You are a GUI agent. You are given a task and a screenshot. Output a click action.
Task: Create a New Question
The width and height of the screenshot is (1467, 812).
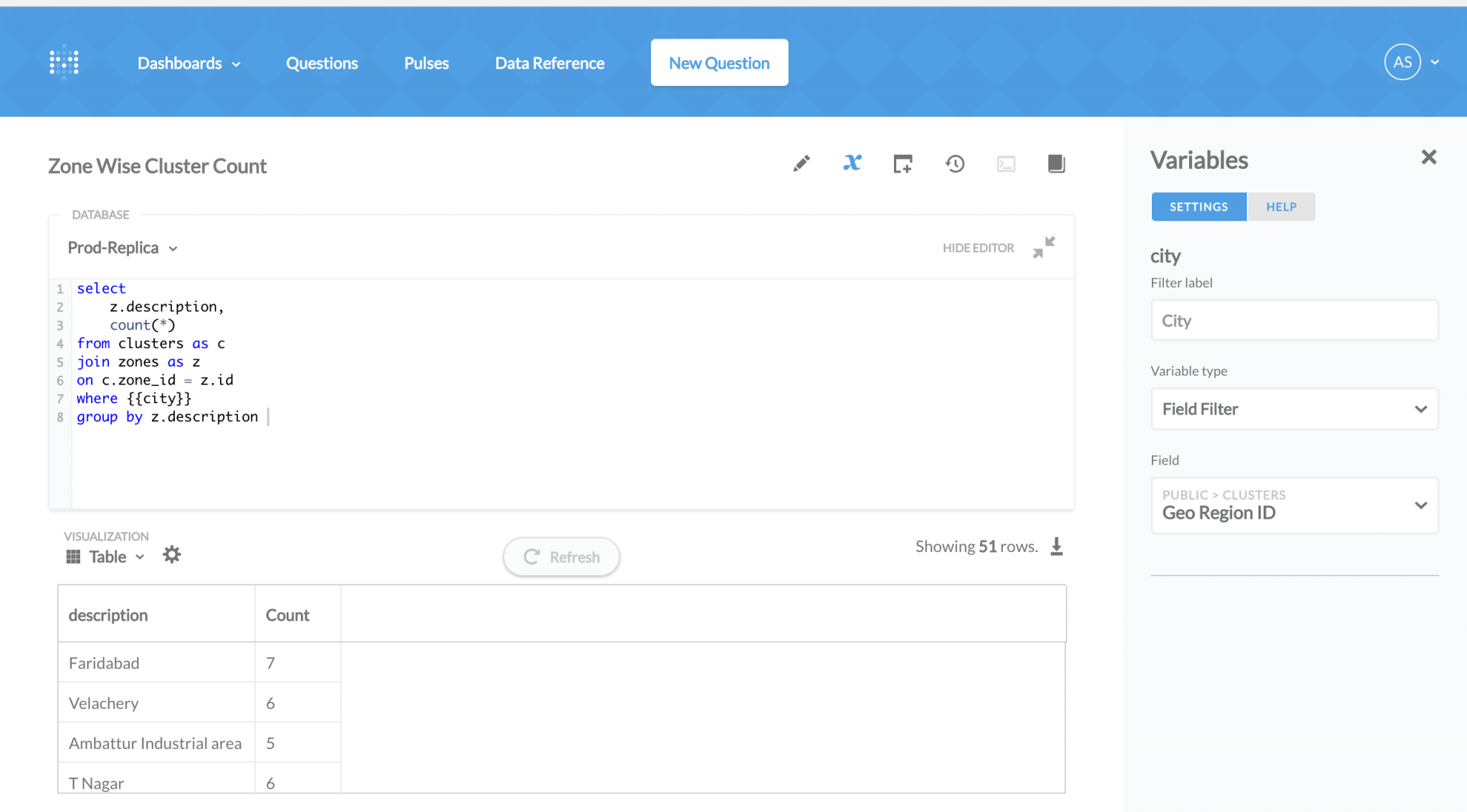[719, 63]
